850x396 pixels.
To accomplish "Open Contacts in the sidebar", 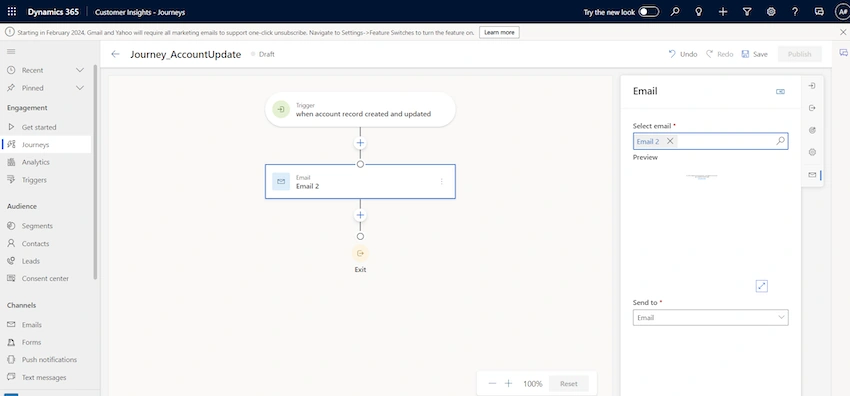I will click(46, 244).
